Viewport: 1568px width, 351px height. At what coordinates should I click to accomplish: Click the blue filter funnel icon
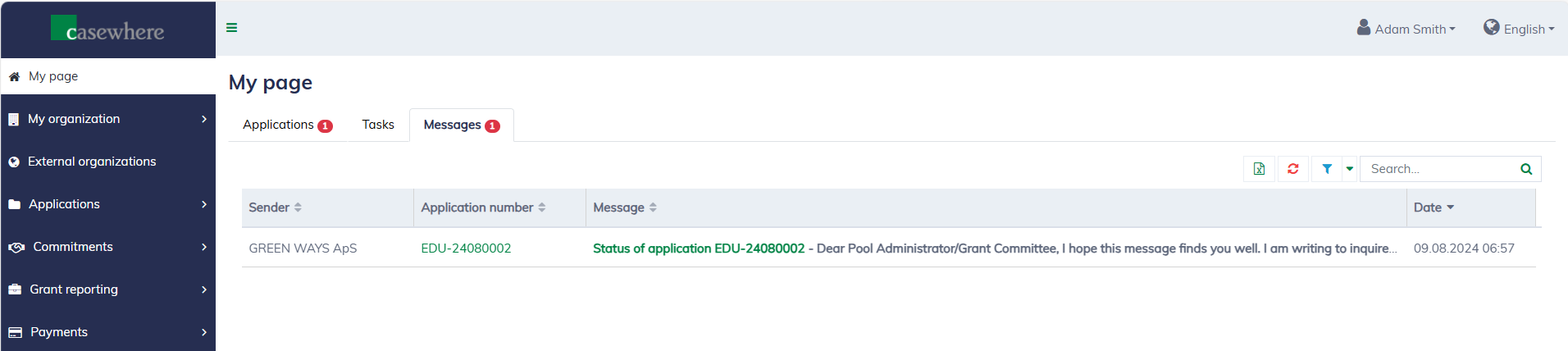1327,169
